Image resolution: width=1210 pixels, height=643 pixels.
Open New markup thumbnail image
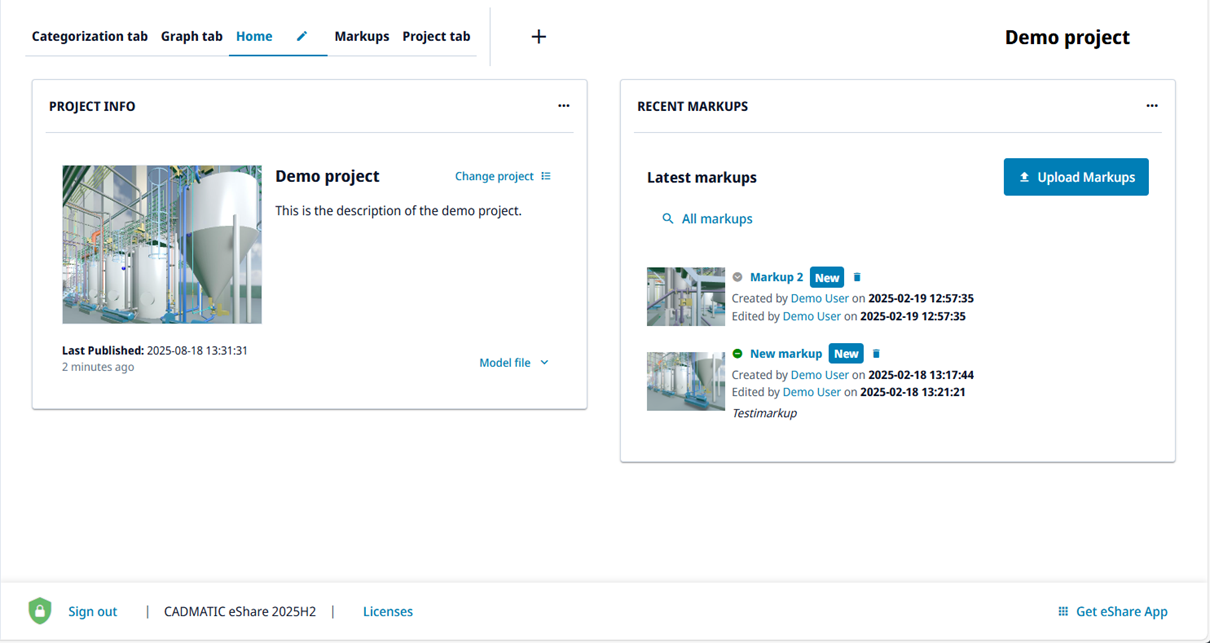[x=686, y=381]
